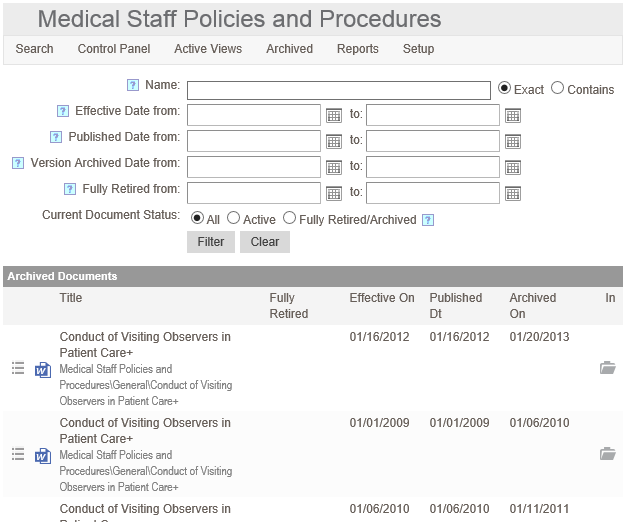Open the Archived menu item

pos(289,49)
